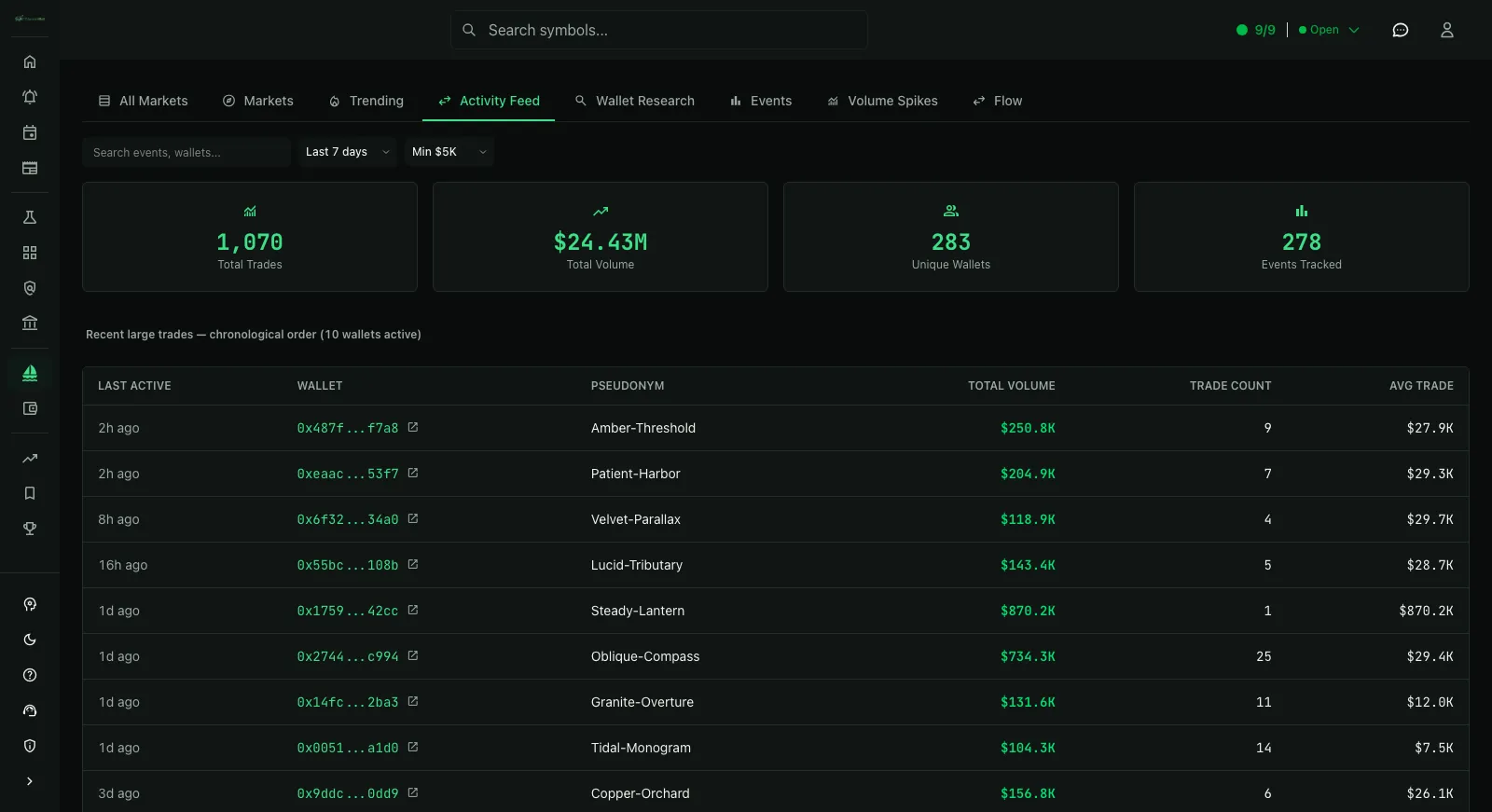Select pseudonym Steady-Lantern
The height and width of the screenshot is (812, 1492).
(x=638, y=611)
